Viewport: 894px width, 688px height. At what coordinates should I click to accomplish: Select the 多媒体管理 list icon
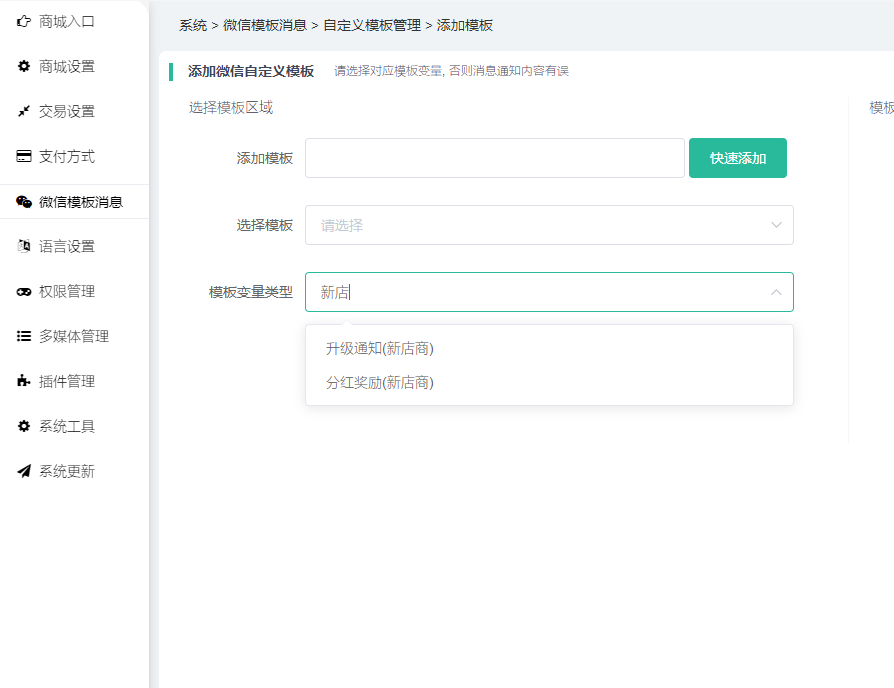24,336
